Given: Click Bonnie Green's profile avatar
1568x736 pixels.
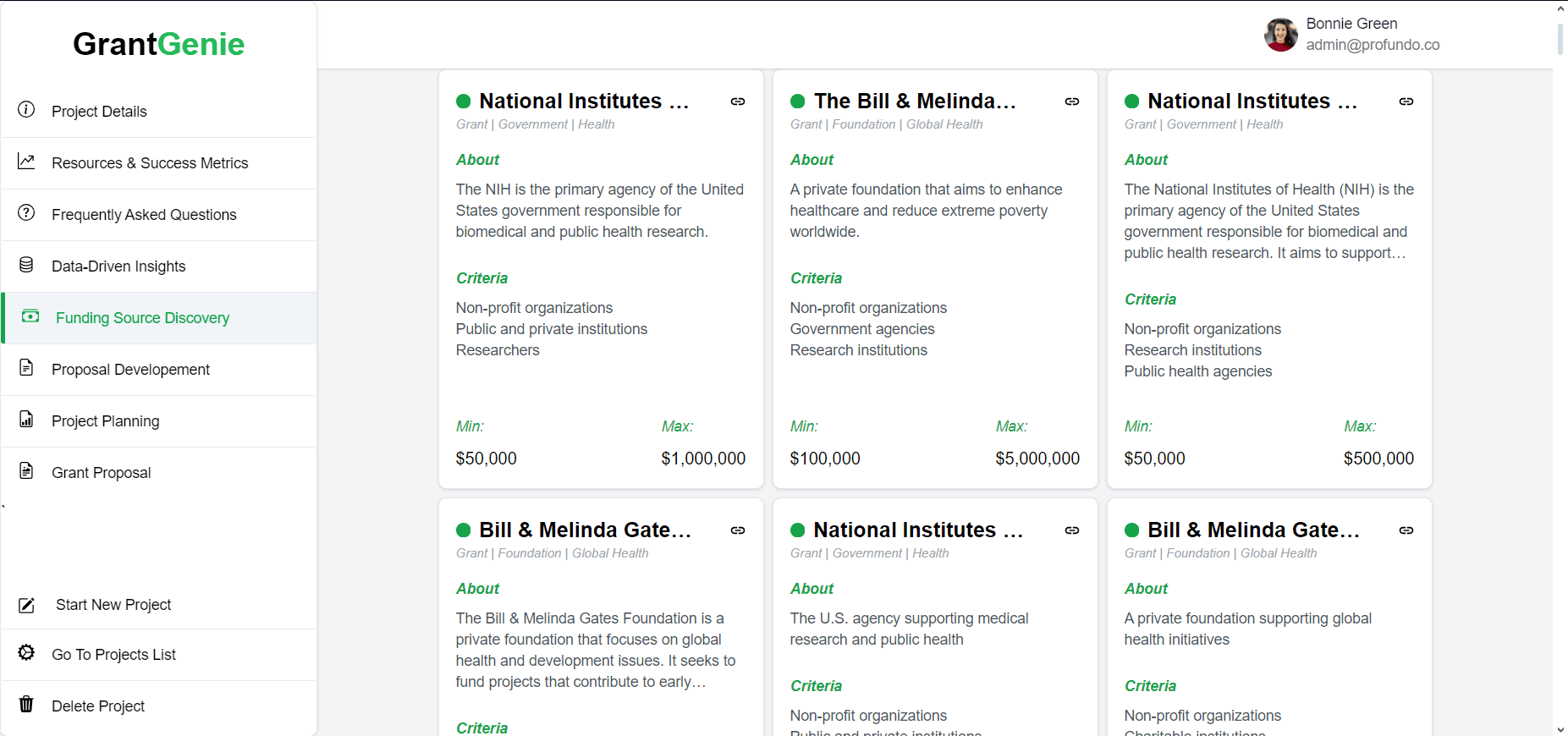Looking at the screenshot, I should 1281,35.
